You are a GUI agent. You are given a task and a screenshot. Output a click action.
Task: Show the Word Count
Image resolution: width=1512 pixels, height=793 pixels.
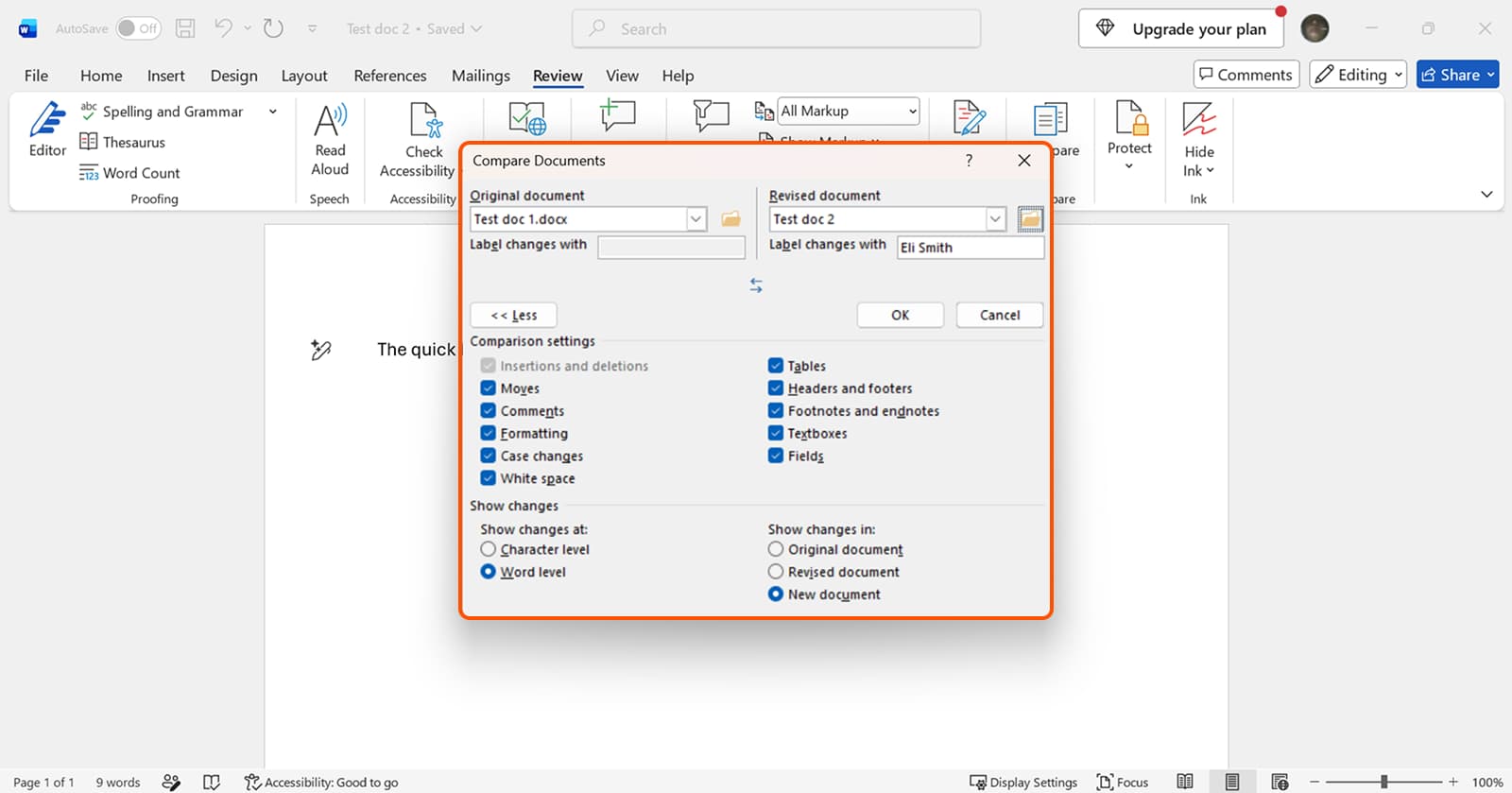tap(129, 173)
